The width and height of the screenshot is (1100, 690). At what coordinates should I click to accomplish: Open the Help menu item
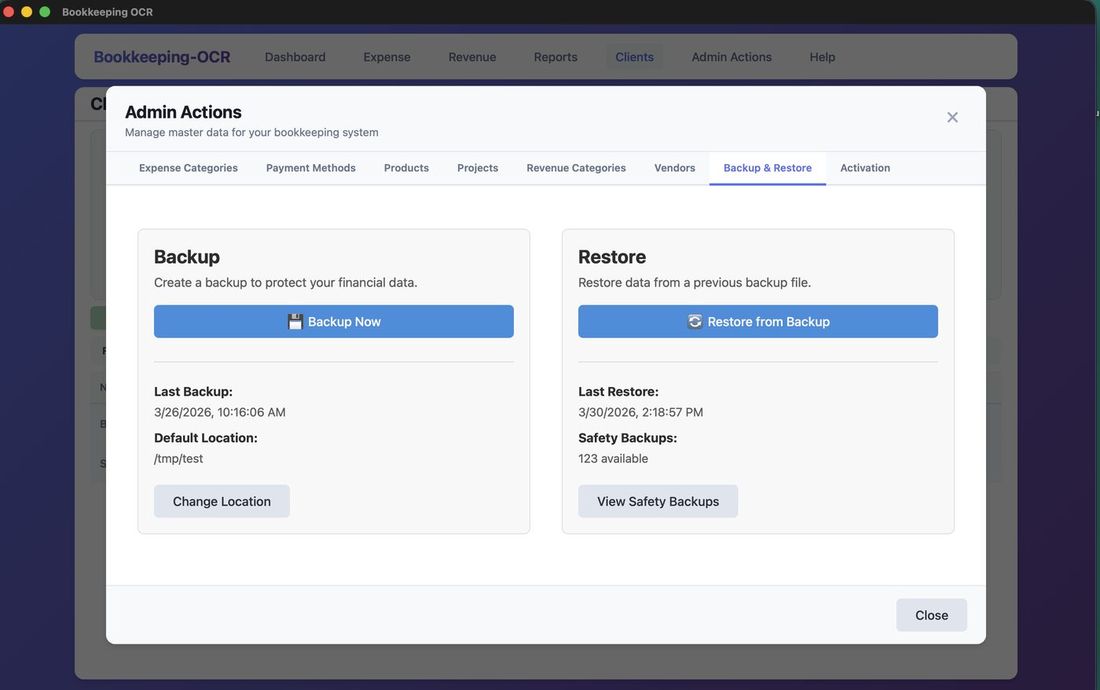pyautogui.click(x=822, y=57)
